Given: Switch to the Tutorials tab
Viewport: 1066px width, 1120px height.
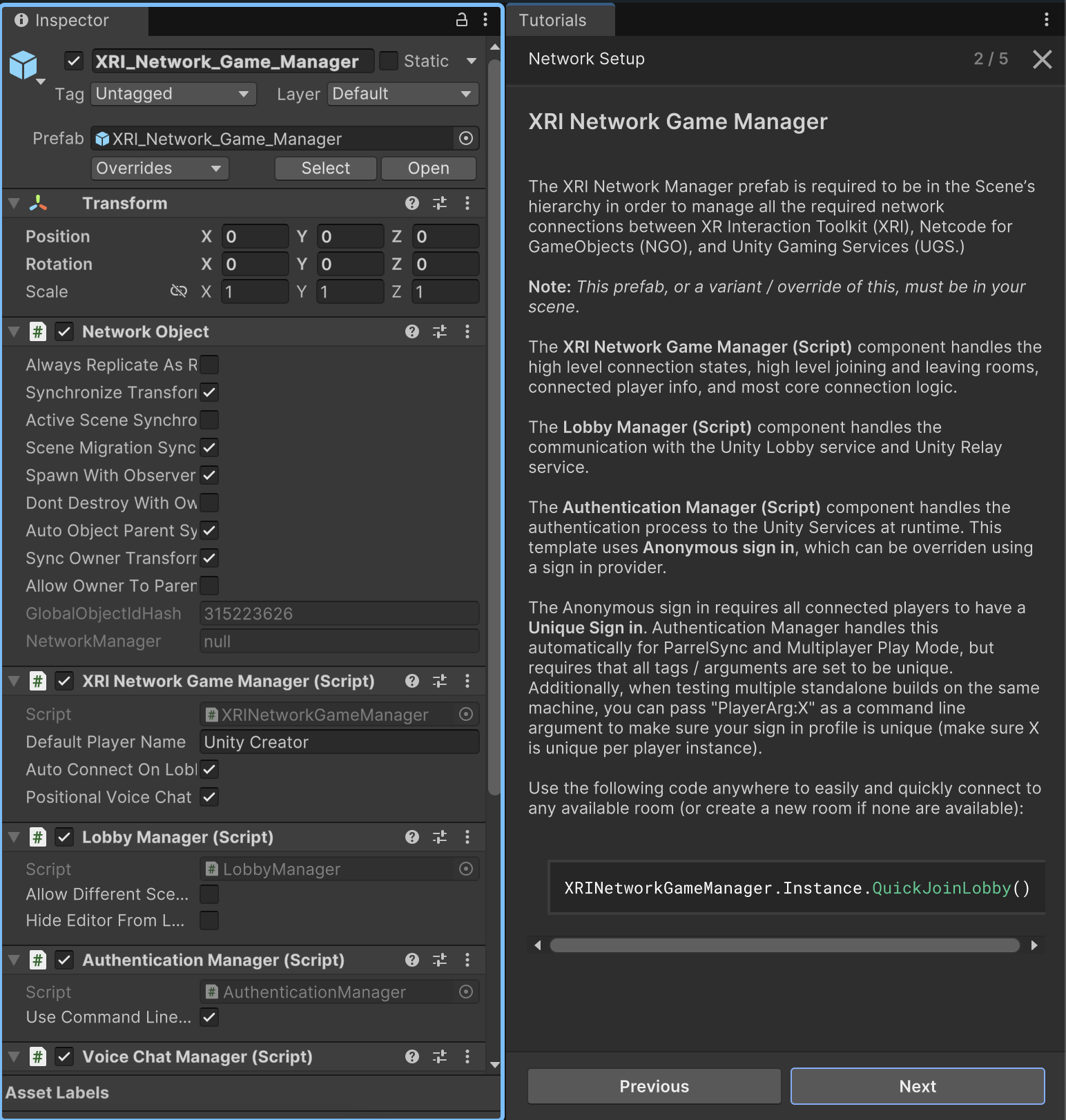Looking at the screenshot, I should [x=560, y=20].
